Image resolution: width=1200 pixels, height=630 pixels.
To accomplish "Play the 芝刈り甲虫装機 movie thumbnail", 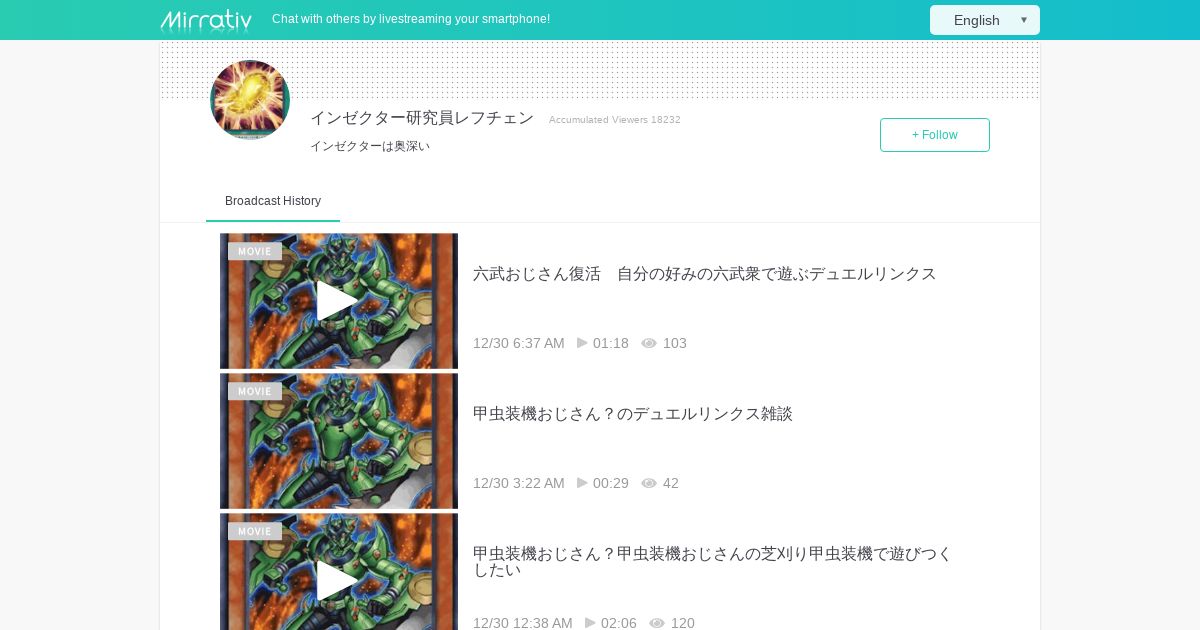I will point(339,572).
